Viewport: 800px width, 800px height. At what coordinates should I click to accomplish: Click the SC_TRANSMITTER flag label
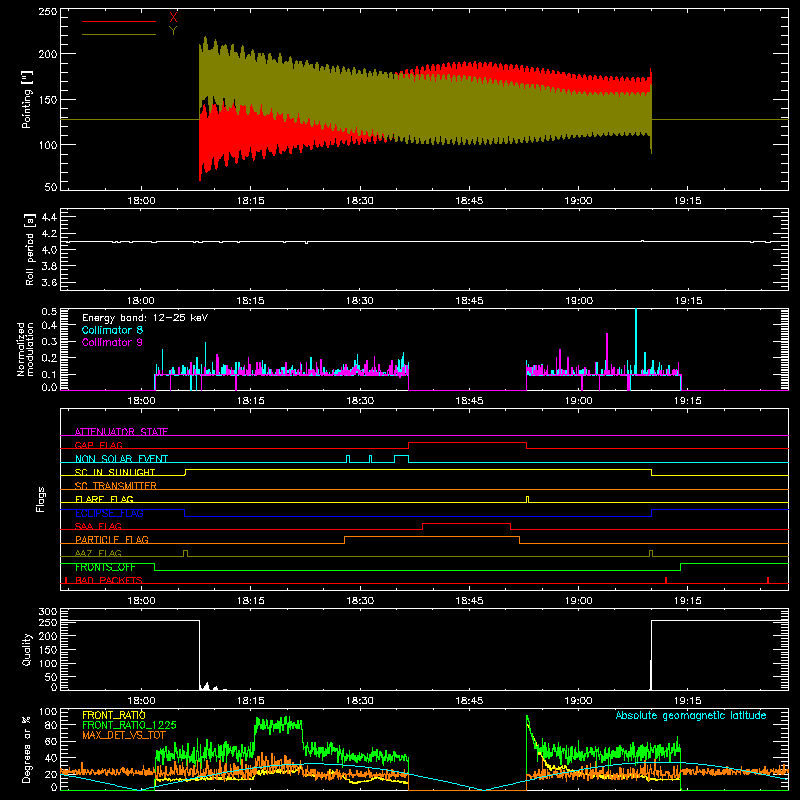point(116,485)
